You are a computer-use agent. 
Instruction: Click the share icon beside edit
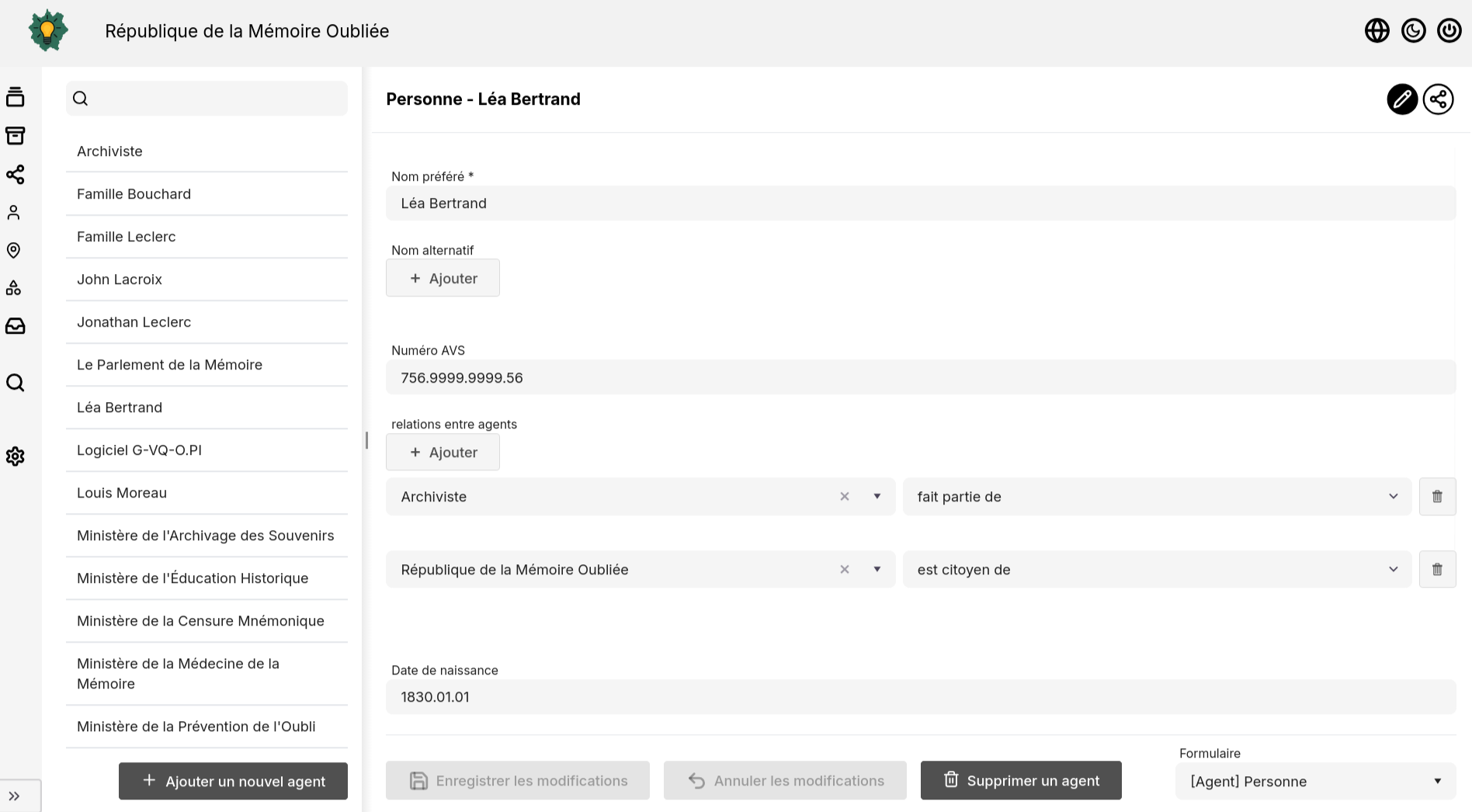[x=1438, y=99]
